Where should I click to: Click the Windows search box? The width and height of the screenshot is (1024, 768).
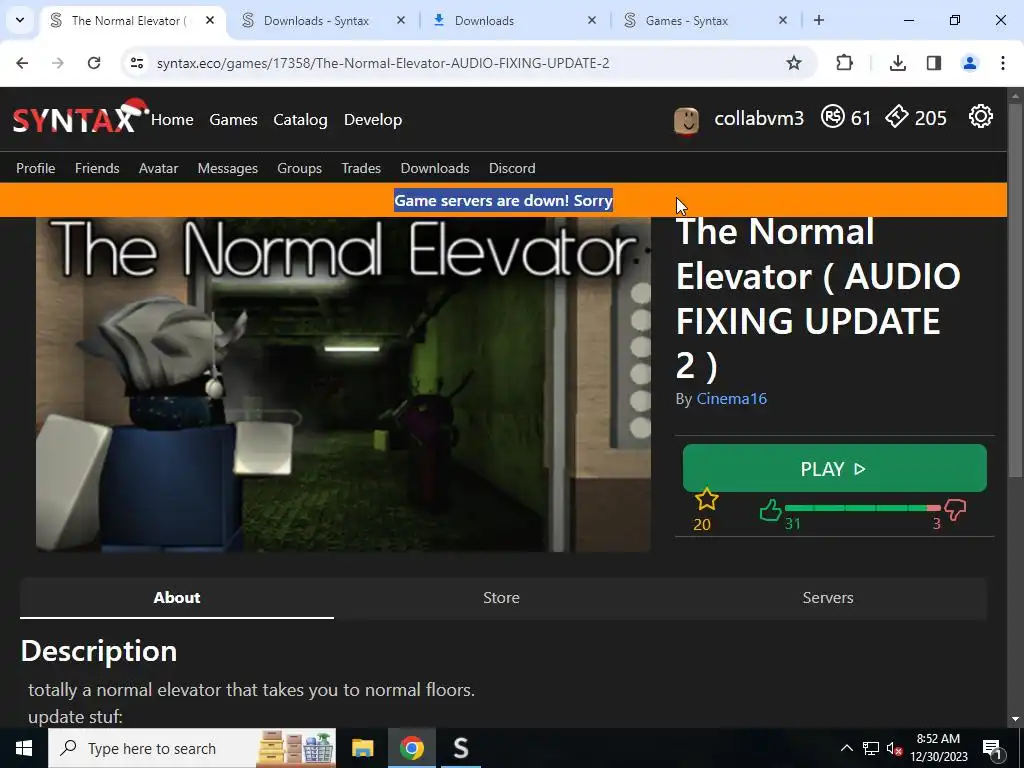[193, 748]
